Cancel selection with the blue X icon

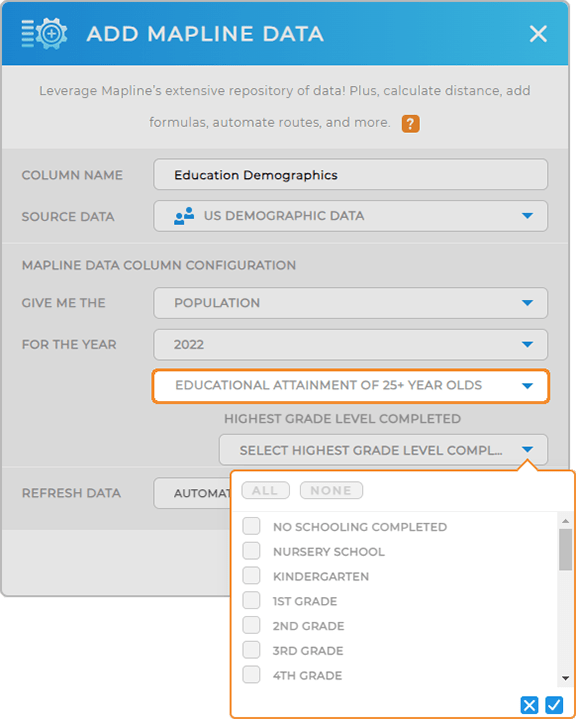tap(529, 705)
